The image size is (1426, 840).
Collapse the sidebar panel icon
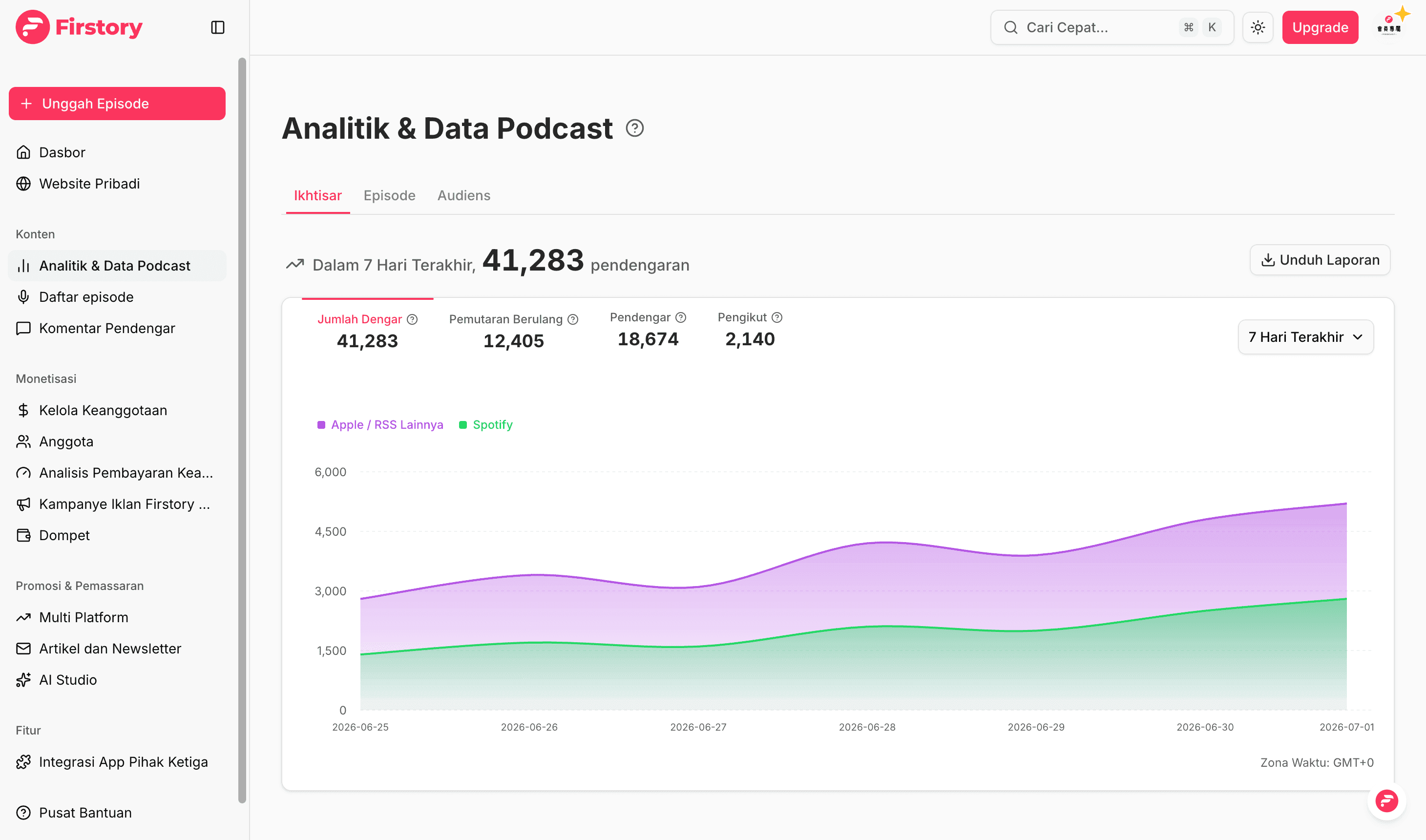[x=217, y=27]
